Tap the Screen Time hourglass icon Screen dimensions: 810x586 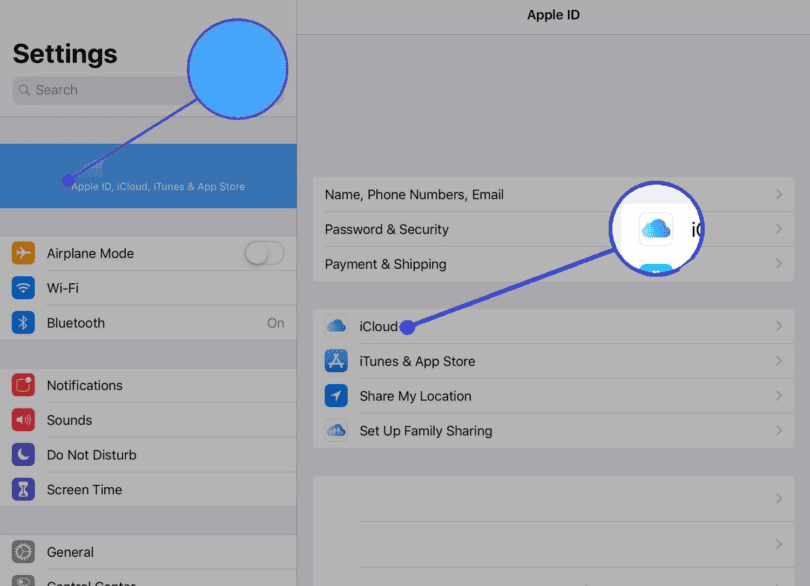pyautogui.click(x=23, y=490)
